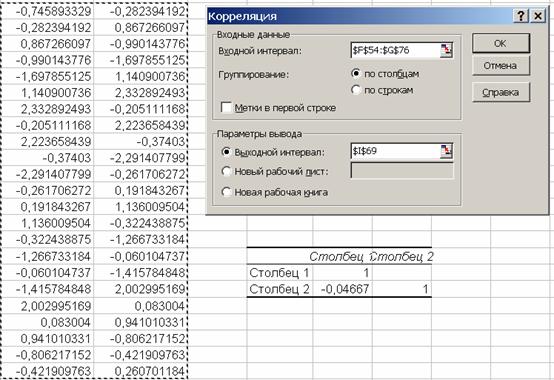
Task: Select -0,806217152 in the row starting with 0,941010331
Action: tap(141, 339)
